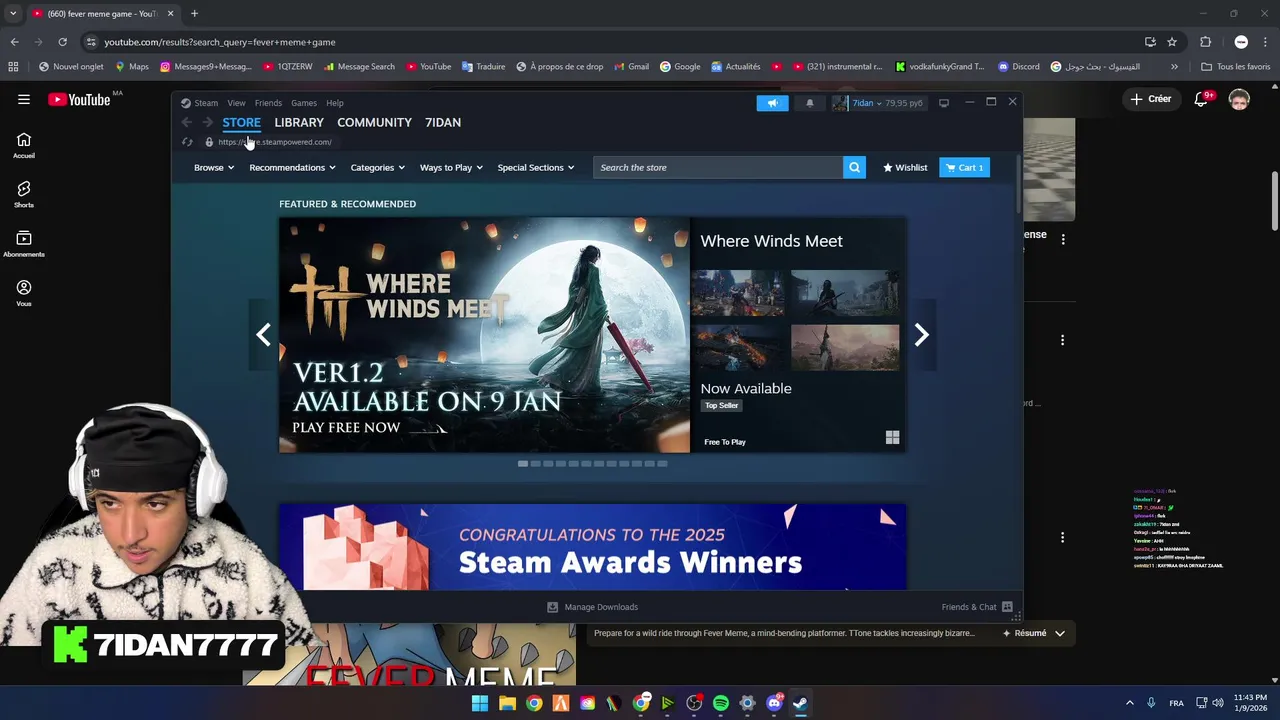Bookmark this page with the star icon
Image resolution: width=1280 pixels, height=720 pixels.
pyautogui.click(x=1172, y=42)
